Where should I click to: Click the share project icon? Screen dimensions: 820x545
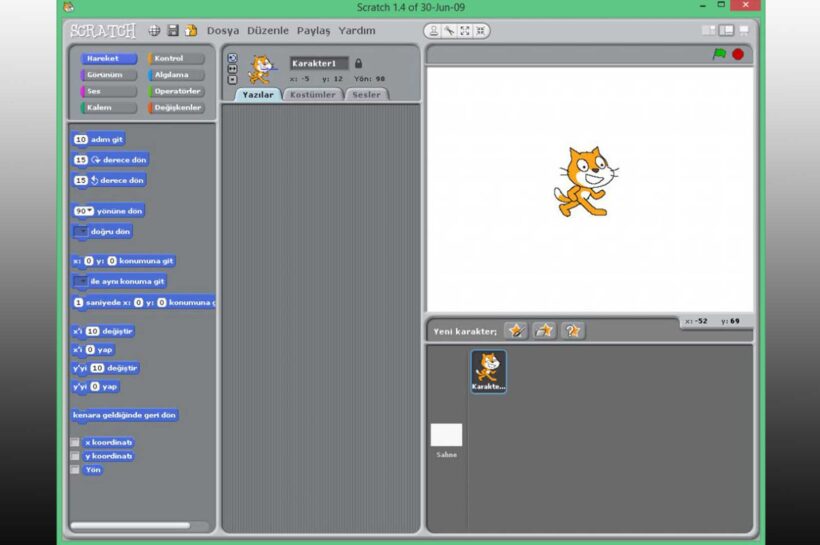(x=191, y=30)
